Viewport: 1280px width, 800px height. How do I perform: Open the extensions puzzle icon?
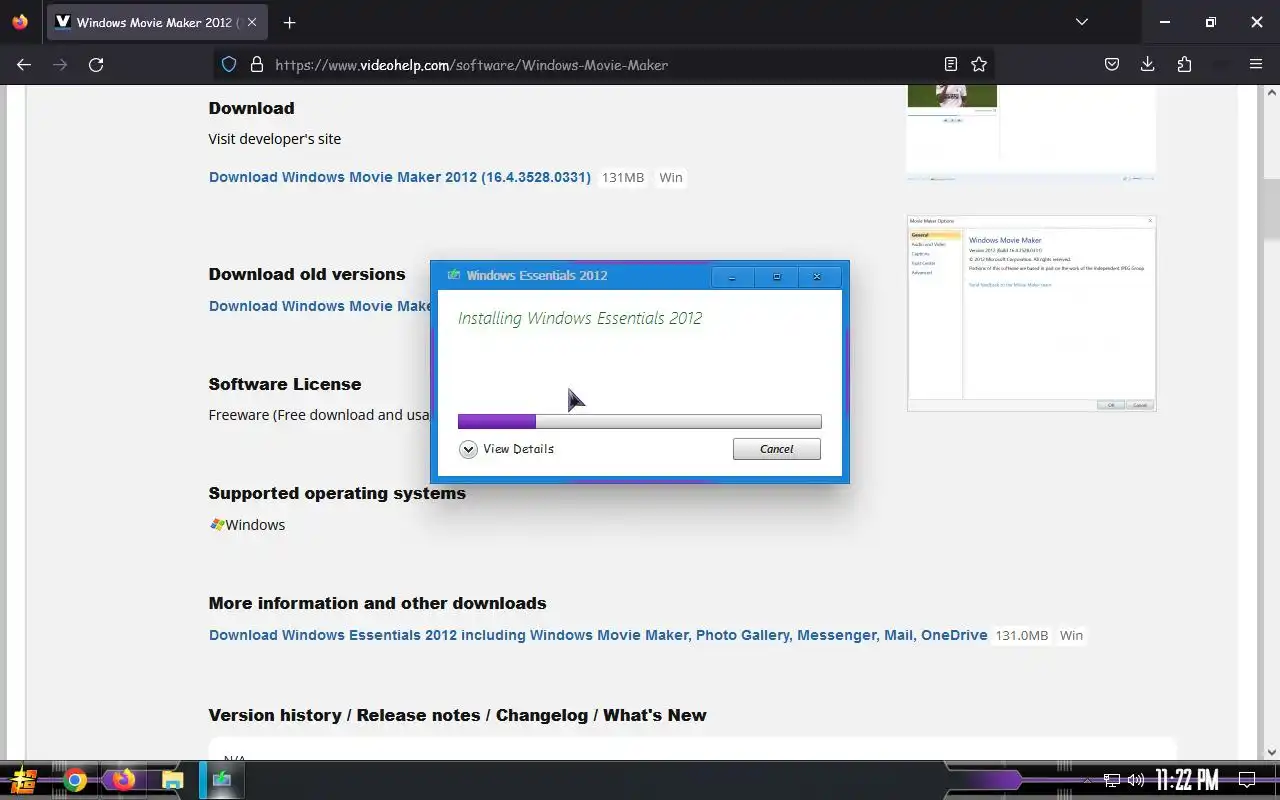click(x=1184, y=64)
